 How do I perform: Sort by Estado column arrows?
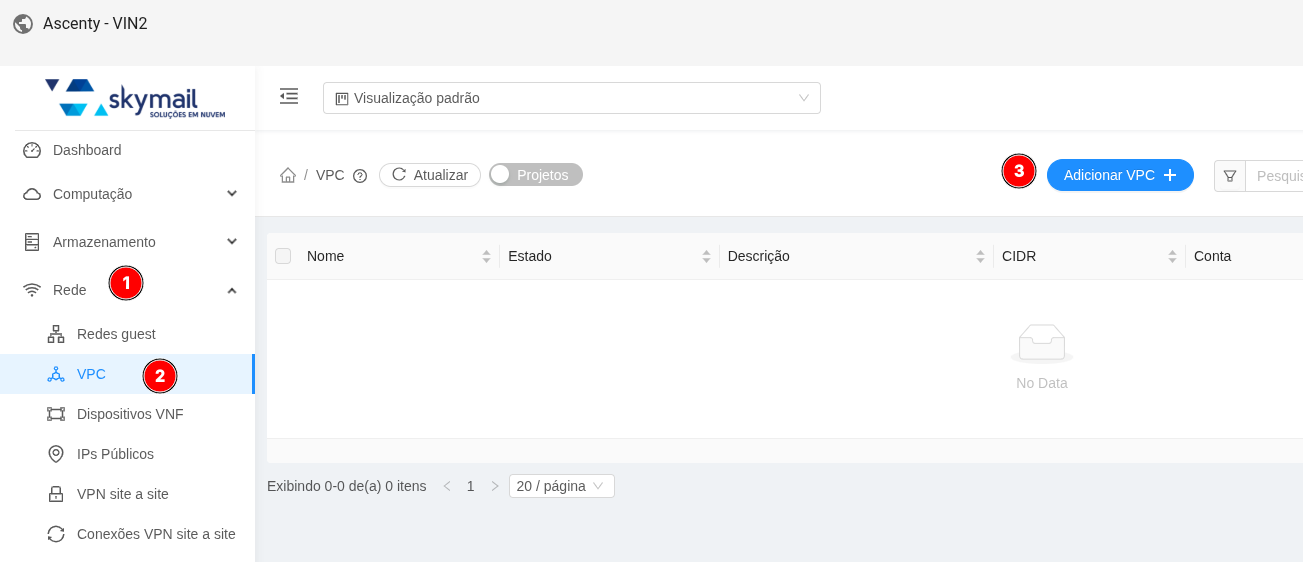706,256
